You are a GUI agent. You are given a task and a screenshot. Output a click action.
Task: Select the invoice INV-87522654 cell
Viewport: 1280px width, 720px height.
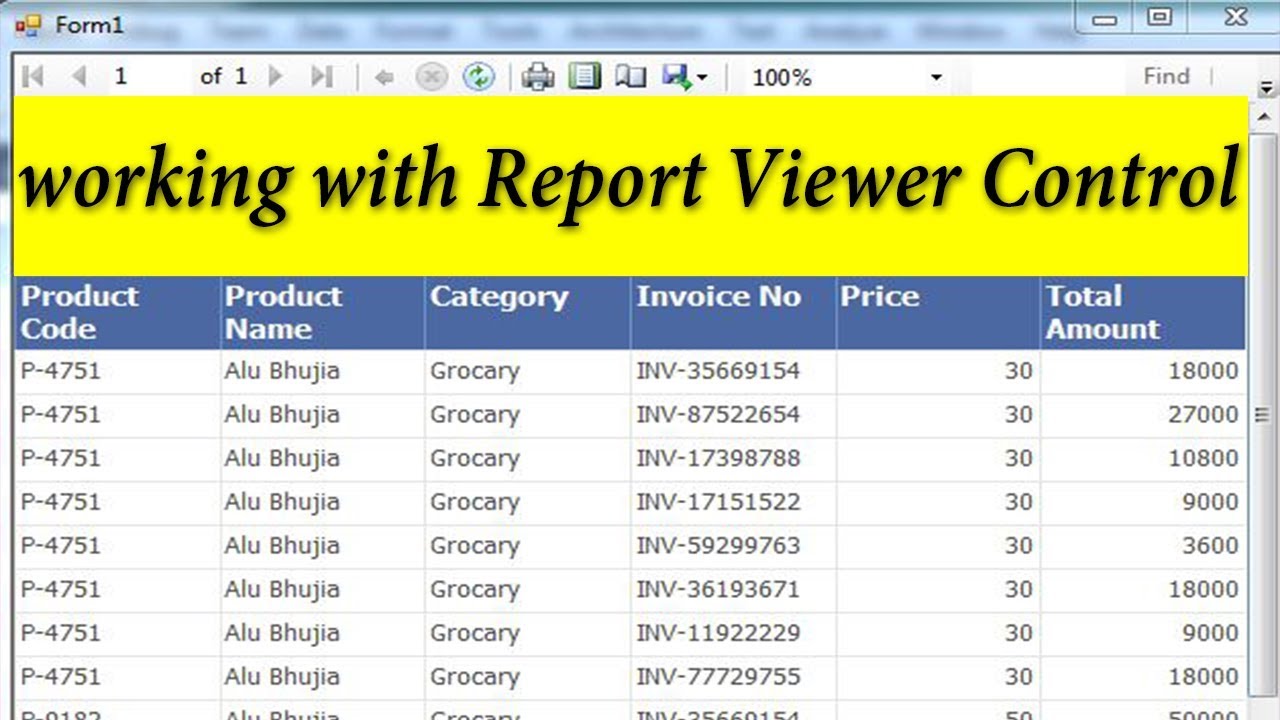tap(734, 415)
